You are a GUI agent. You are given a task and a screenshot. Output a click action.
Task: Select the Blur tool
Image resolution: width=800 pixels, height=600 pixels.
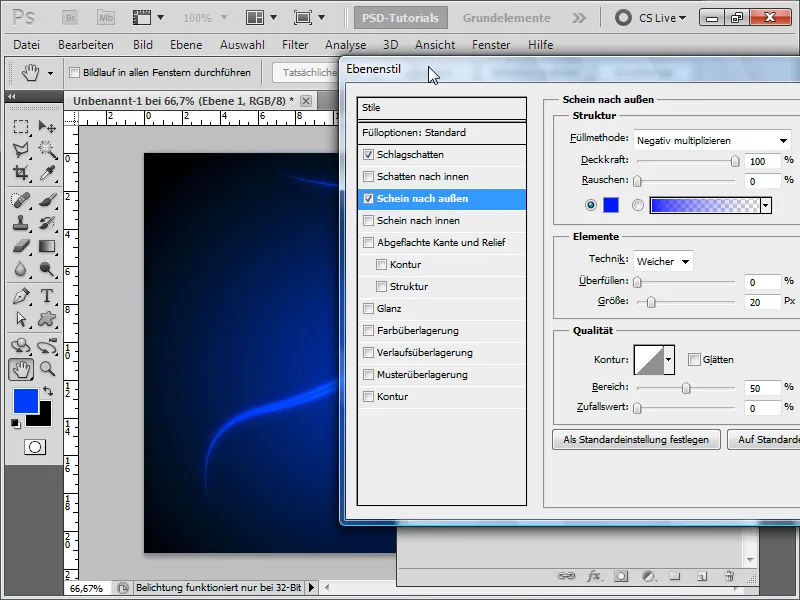tap(20, 269)
